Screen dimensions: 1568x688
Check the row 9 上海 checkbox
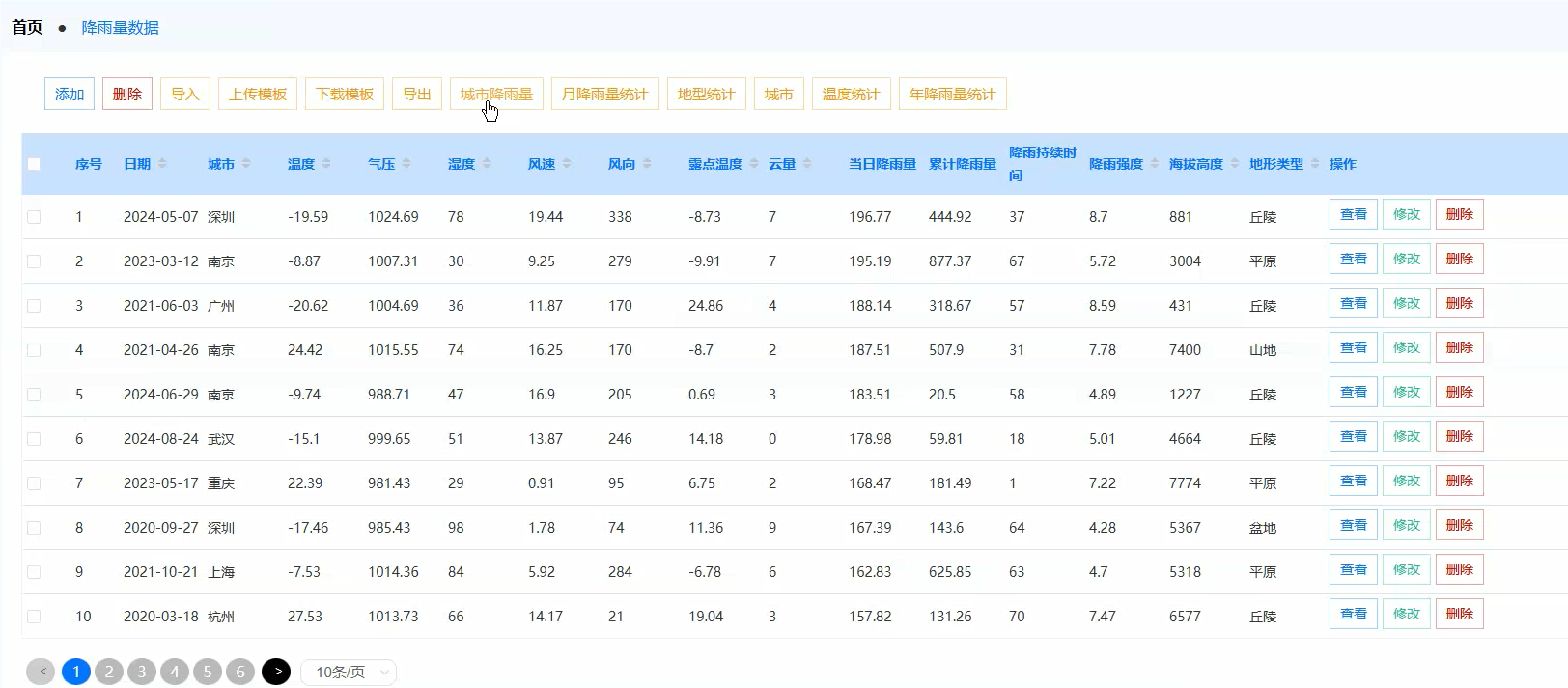(x=34, y=572)
